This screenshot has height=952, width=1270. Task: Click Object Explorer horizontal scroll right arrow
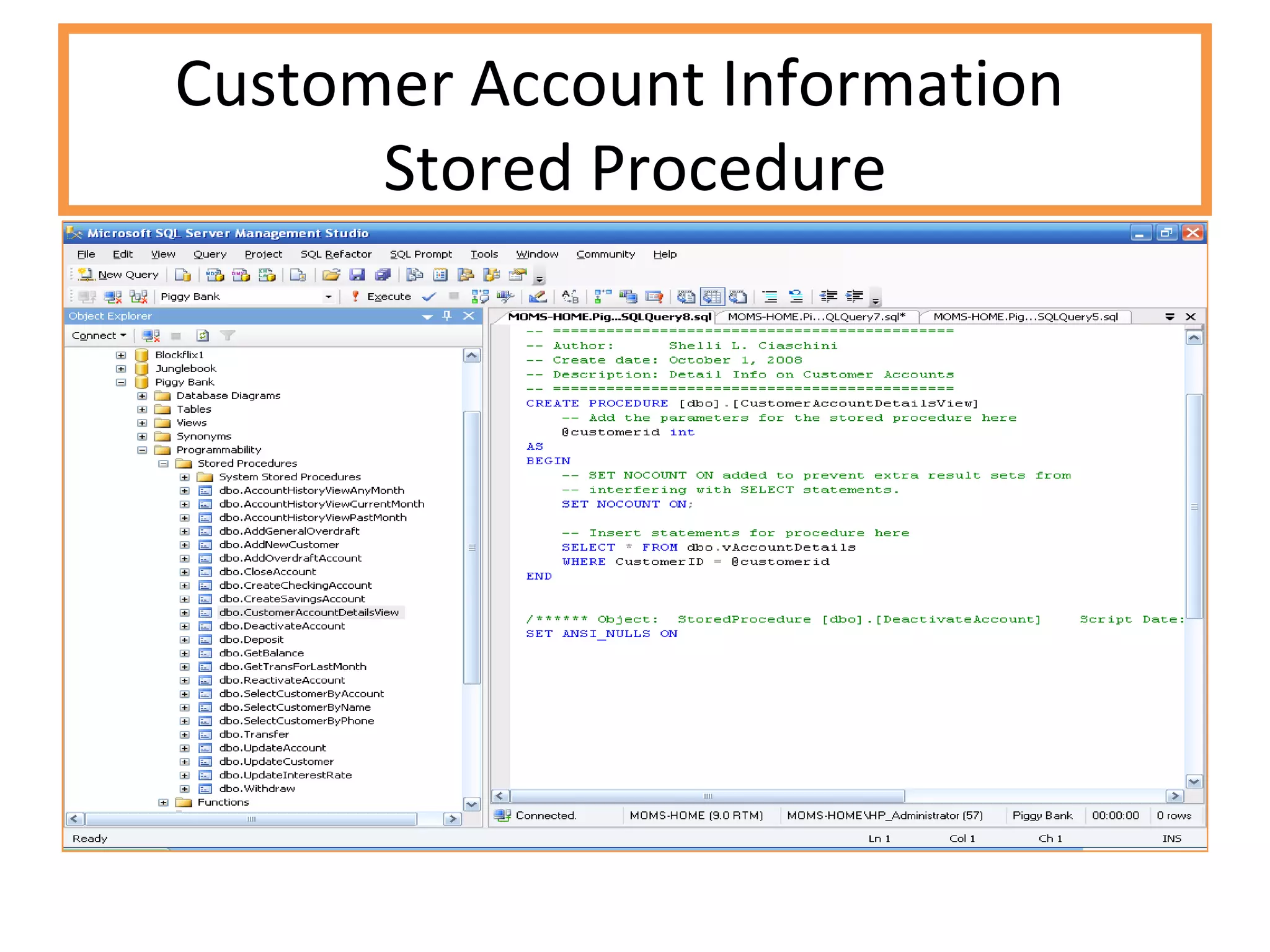tap(453, 819)
